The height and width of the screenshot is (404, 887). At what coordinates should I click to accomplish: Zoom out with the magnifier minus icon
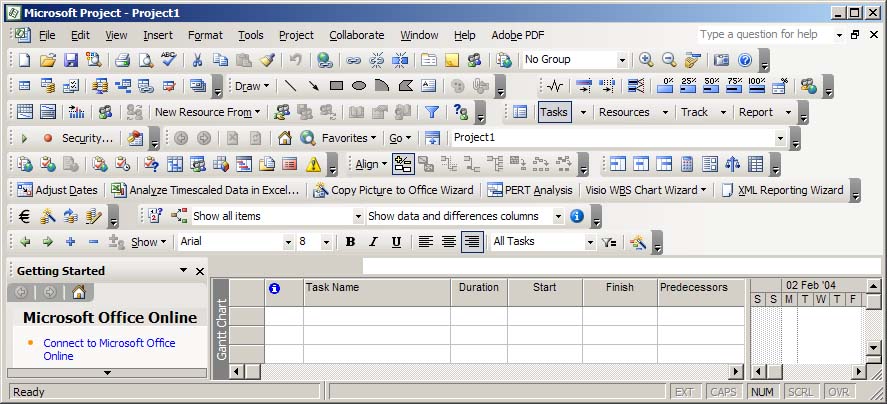pos(669,59)
